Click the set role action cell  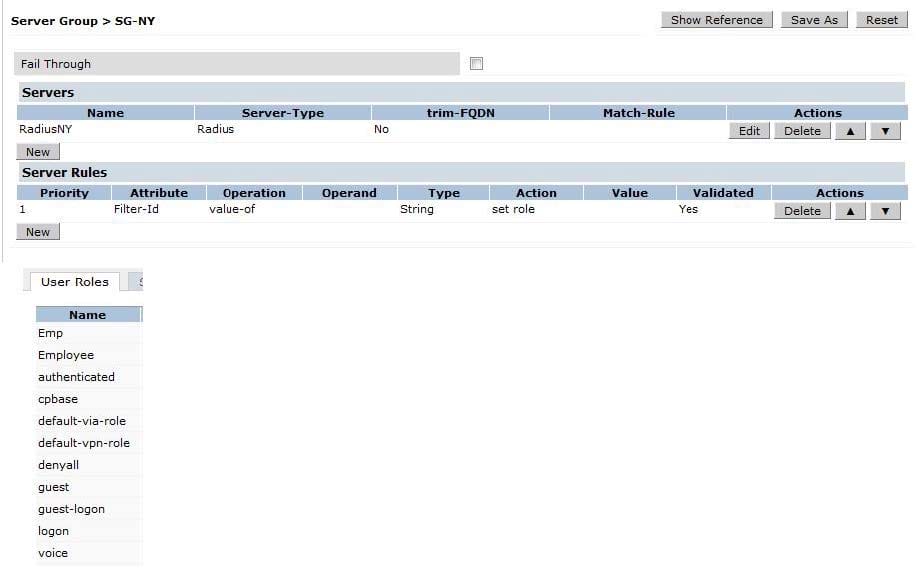513,209
